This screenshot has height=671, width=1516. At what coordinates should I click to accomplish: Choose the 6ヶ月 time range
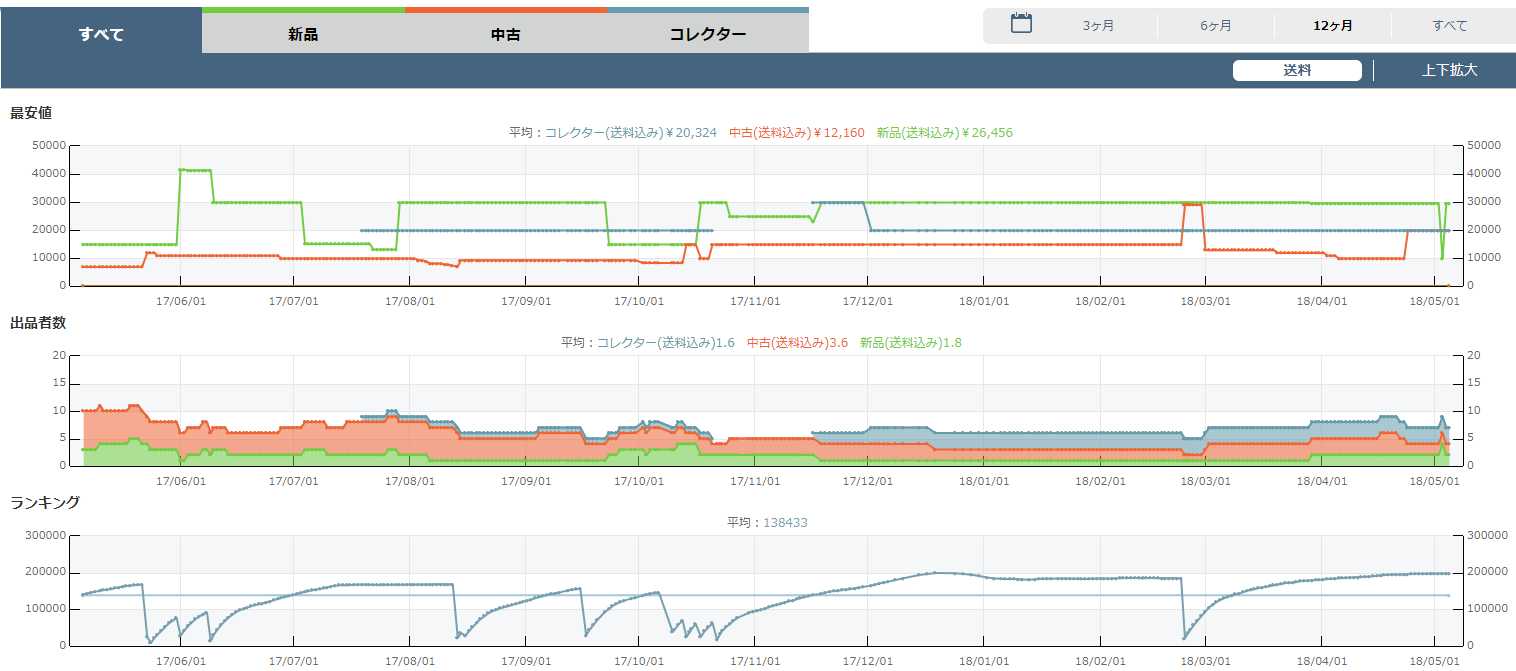(x=1216, y=26)
